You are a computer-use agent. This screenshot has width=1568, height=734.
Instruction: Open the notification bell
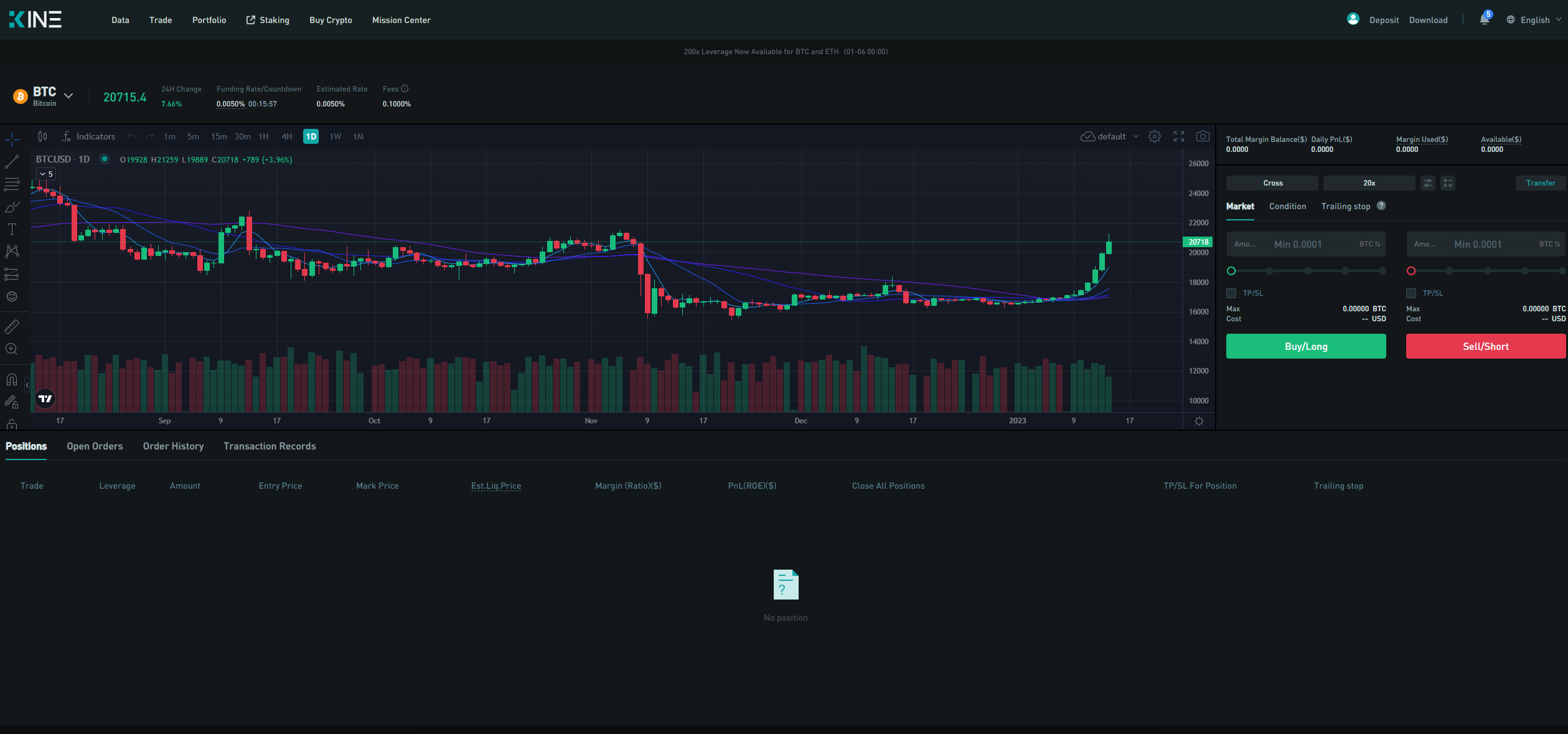(1485, 19)
